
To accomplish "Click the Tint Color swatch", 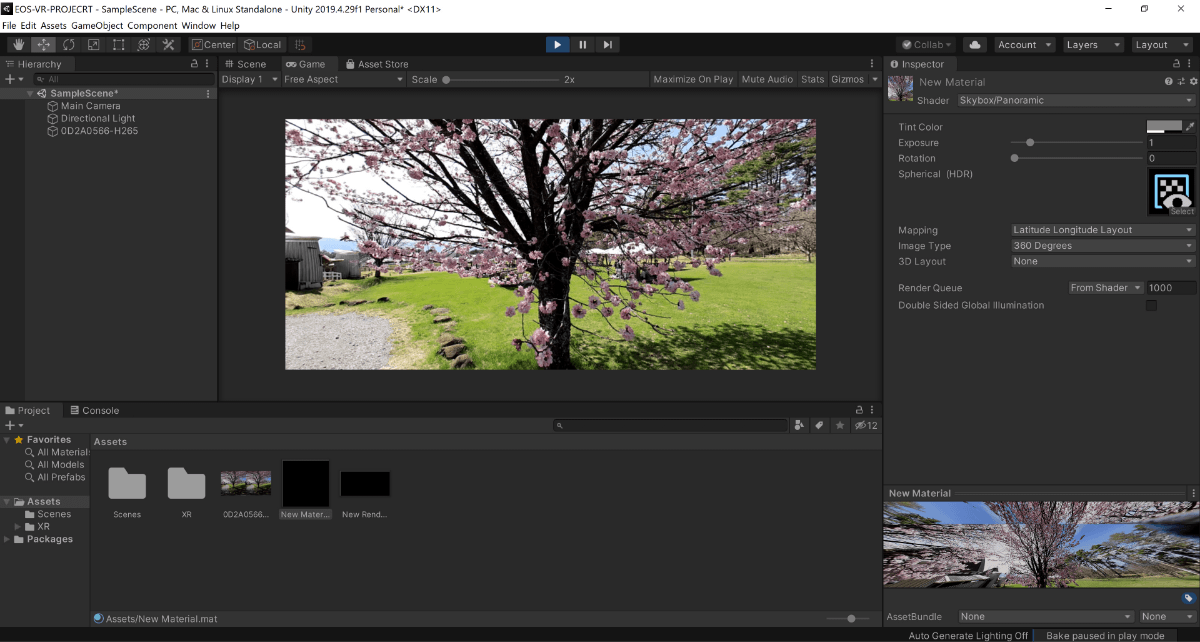I will click(1163, 127).
